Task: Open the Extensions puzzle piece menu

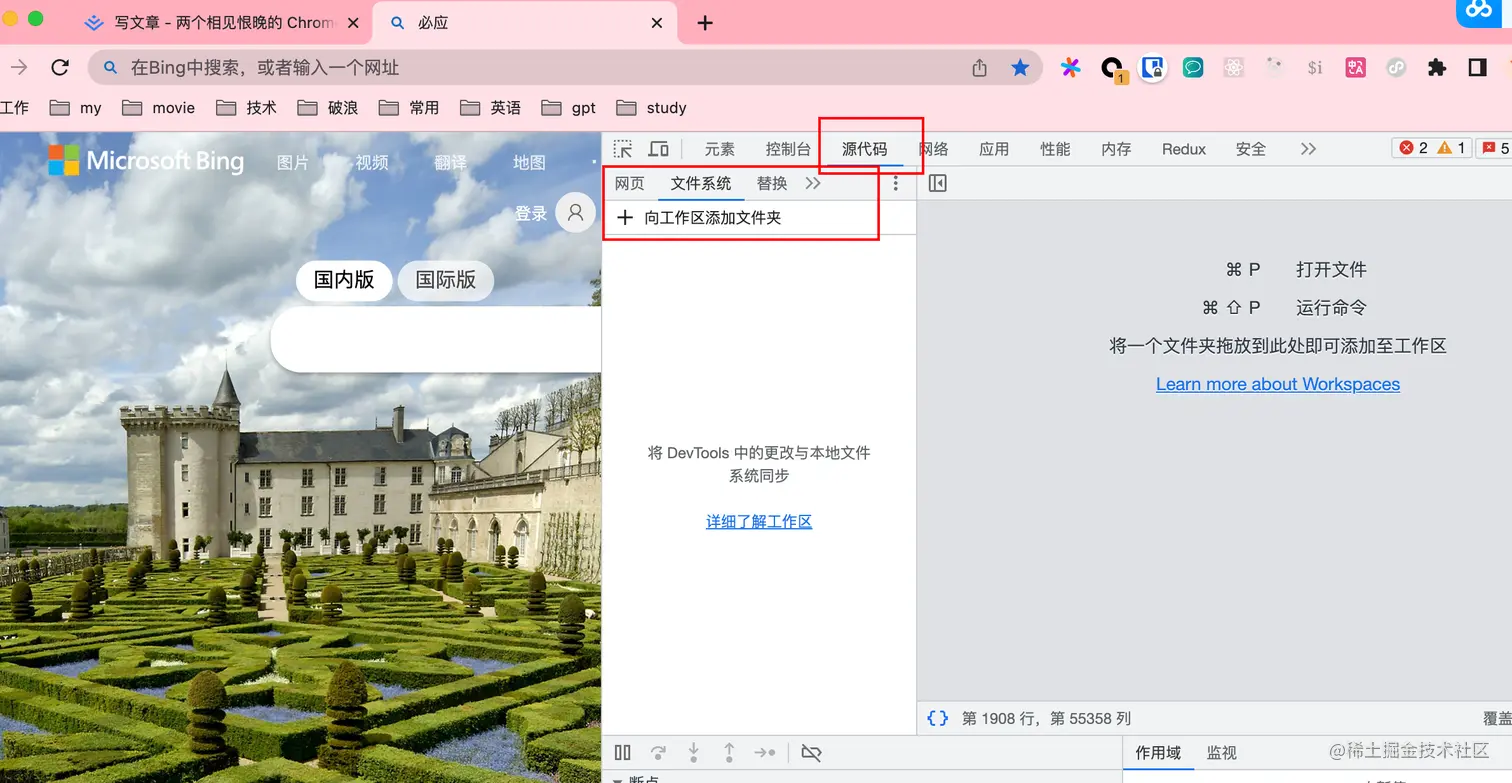Action: coord(1437,67)
